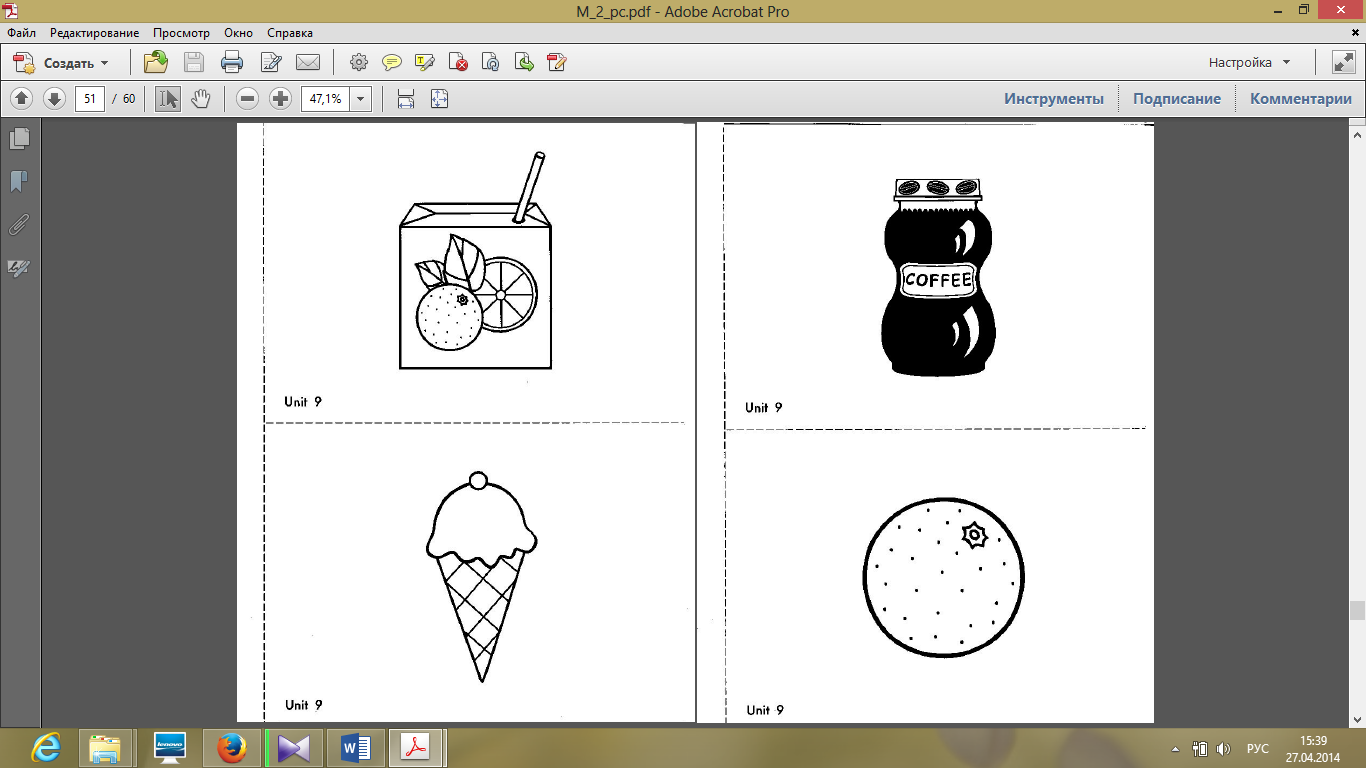Show the Signatures panel
Viewport: 1366px width, 768px height.
click(19, 268)
